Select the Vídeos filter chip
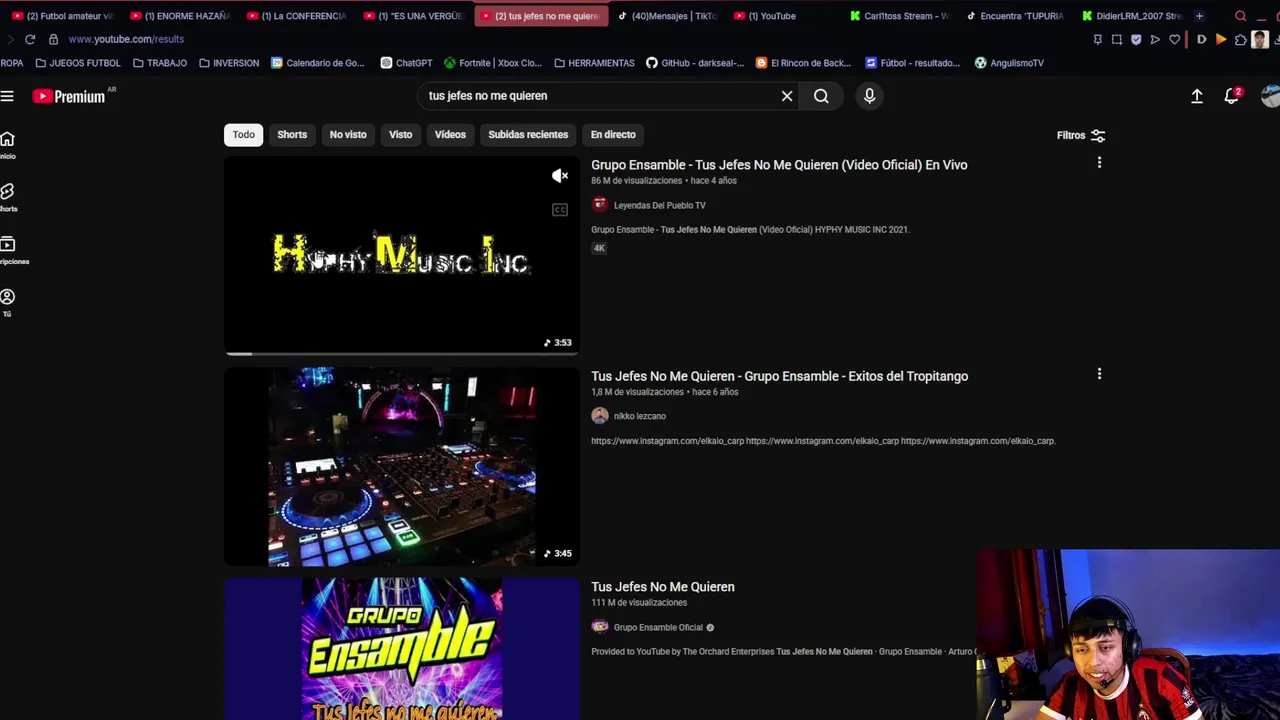 coord(450,134)
